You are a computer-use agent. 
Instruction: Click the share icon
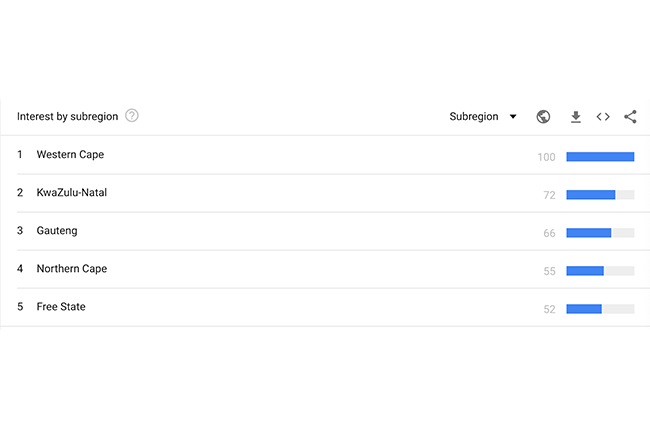point(630,117)
